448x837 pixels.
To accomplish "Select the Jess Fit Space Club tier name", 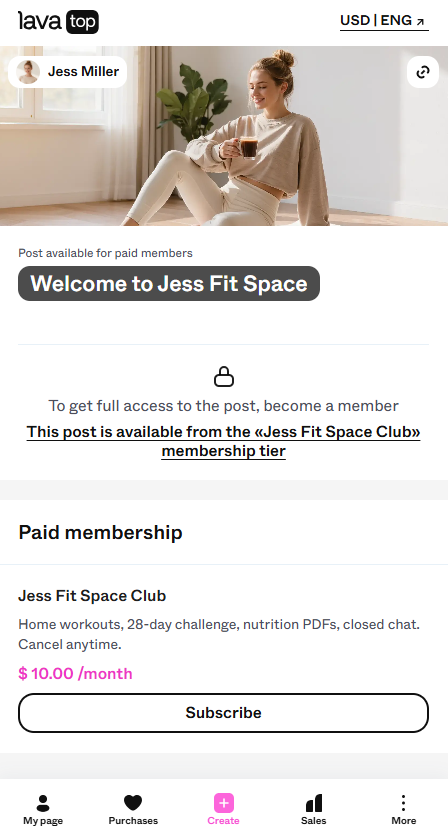I will (92, 596).
